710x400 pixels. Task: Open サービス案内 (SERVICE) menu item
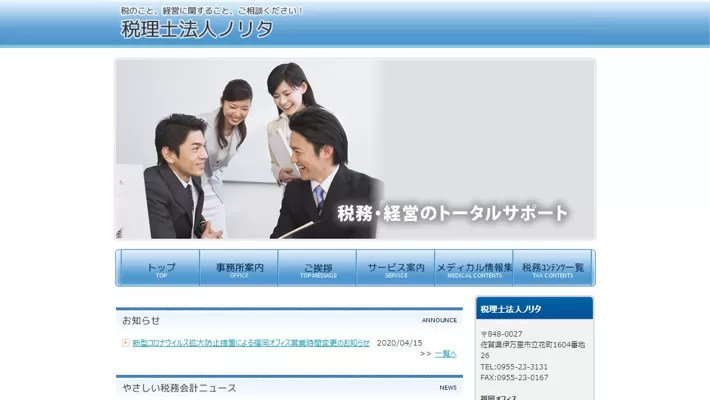[x=396, y=268]
